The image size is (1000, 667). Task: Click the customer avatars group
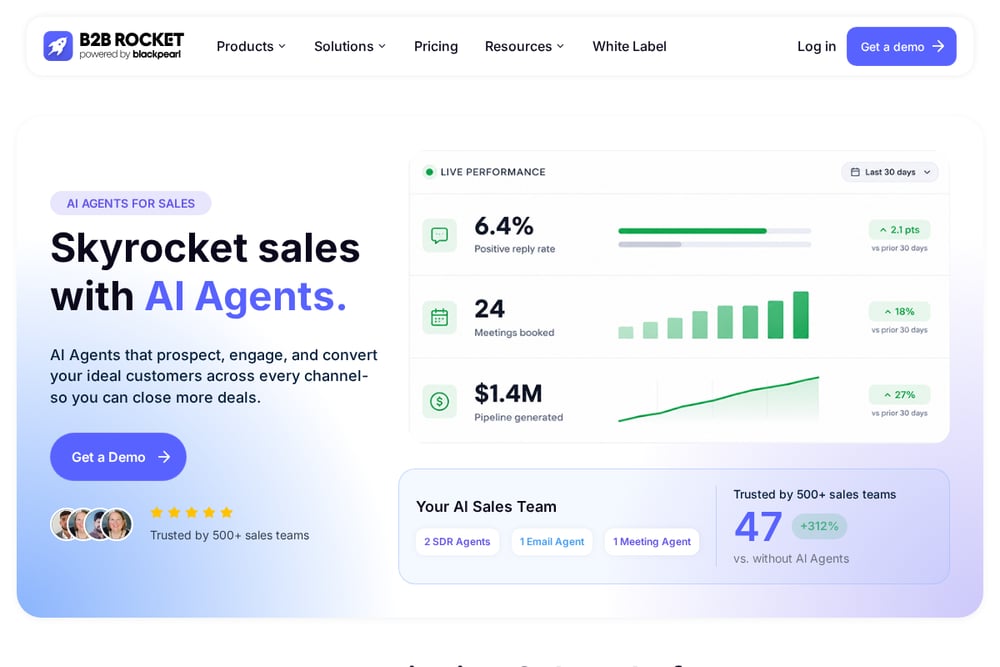click(x=92, y=524)
